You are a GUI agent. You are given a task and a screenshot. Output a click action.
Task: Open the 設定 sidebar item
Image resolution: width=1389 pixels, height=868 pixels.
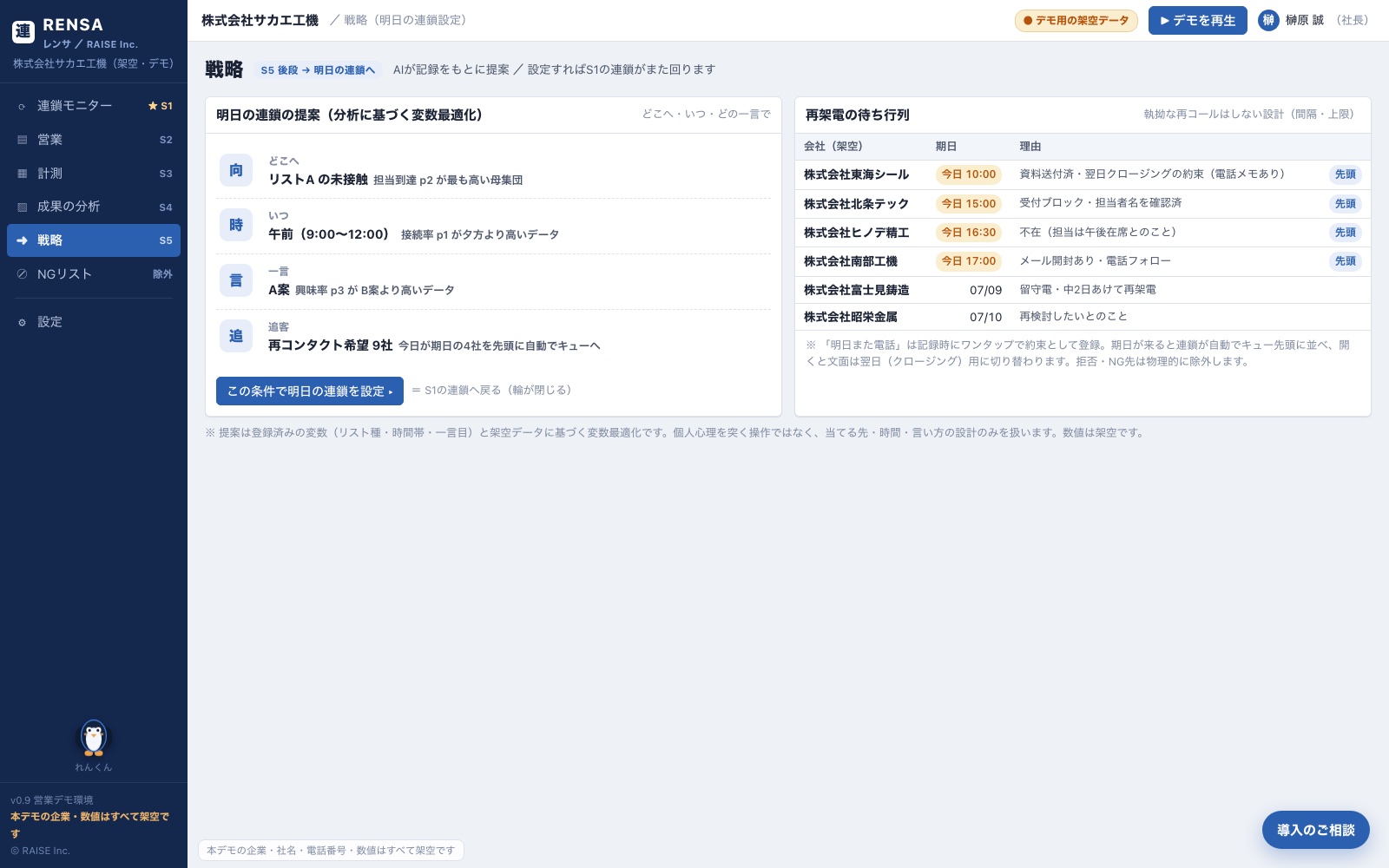tap(94, 322)
